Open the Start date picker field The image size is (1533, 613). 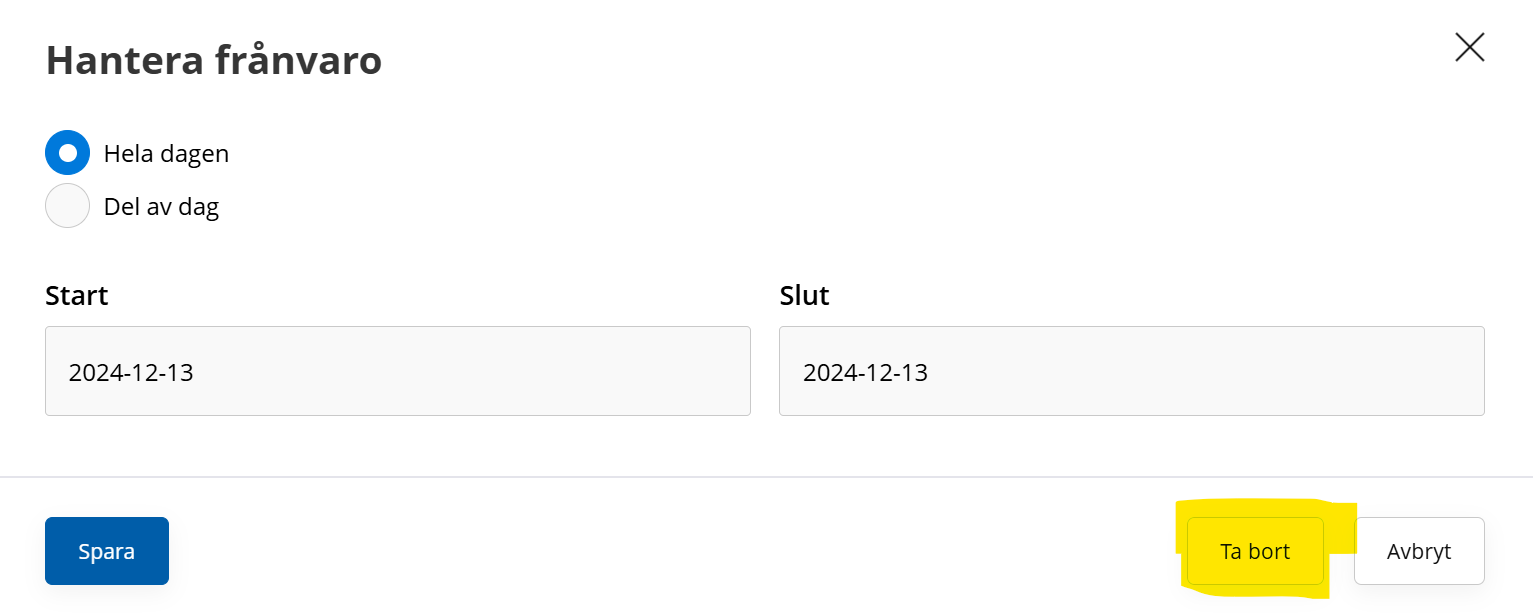tap(398, 371)
